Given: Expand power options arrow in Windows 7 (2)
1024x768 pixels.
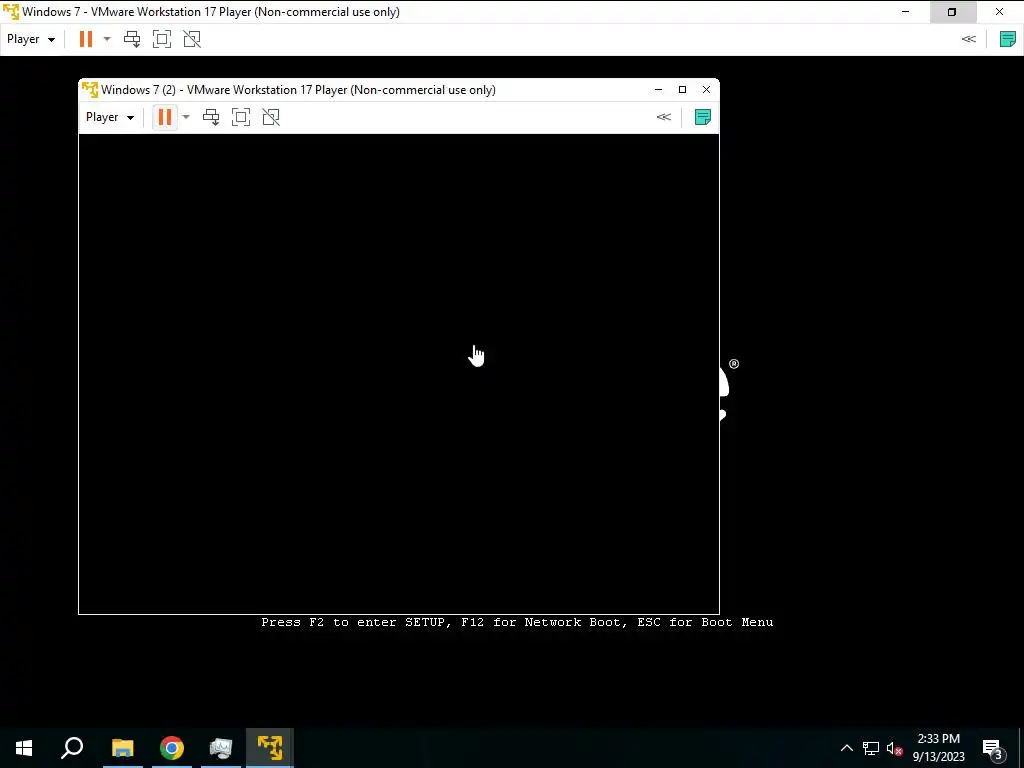Looking at the screenshot, I should [186, 117].
